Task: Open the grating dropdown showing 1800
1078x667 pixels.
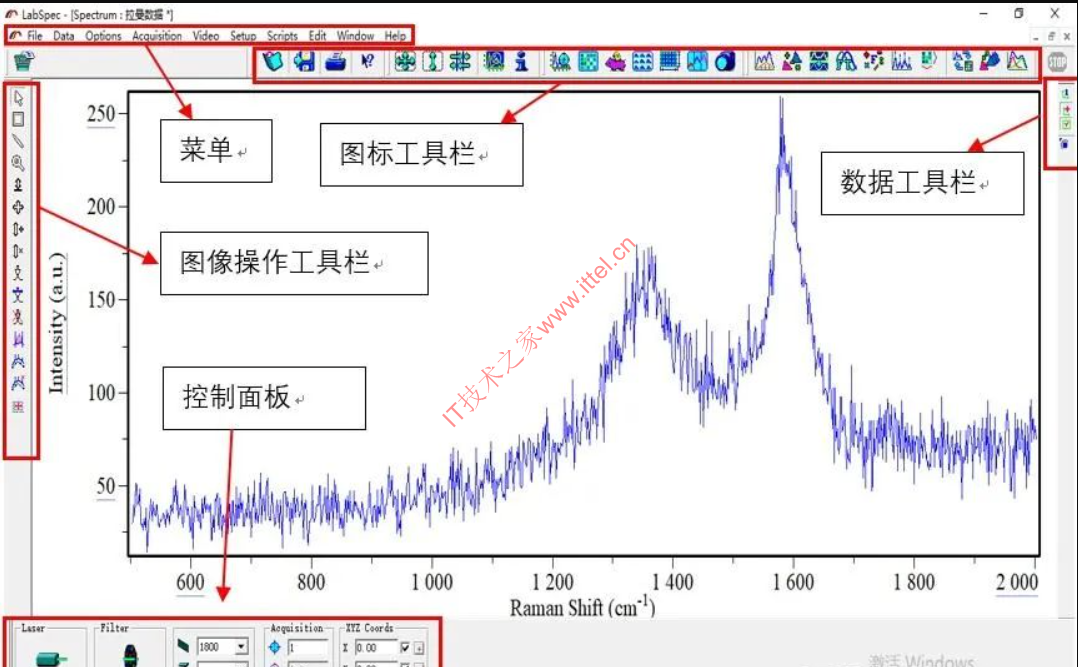Action: coord(240,648)
